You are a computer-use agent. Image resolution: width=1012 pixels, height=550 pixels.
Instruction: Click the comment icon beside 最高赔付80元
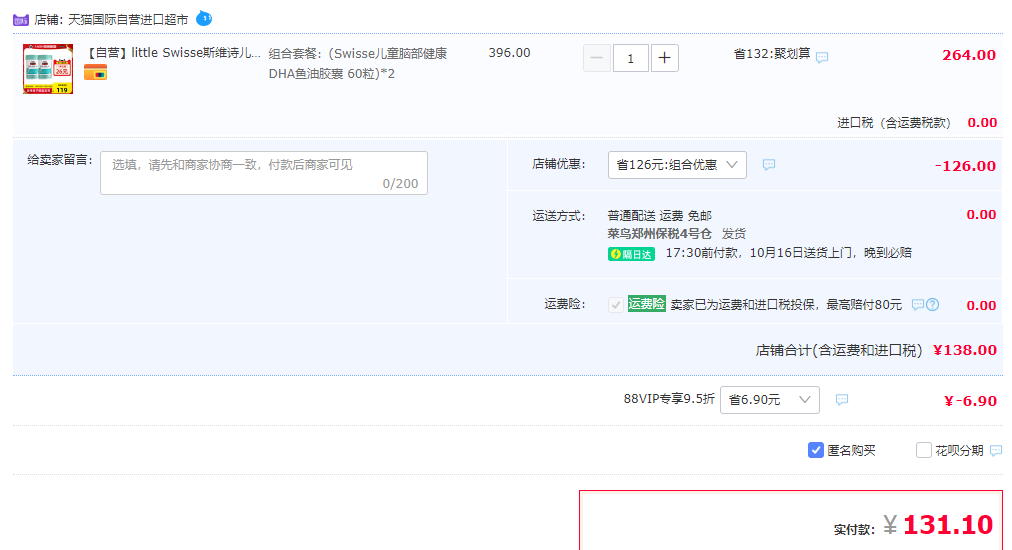[917, 305]
